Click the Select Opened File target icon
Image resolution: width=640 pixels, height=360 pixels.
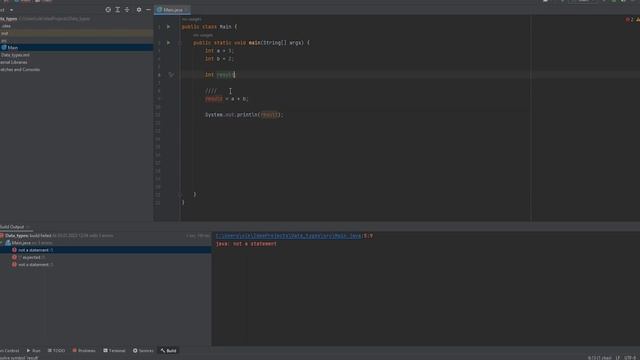pyautogui.click(x=108, y=9)
